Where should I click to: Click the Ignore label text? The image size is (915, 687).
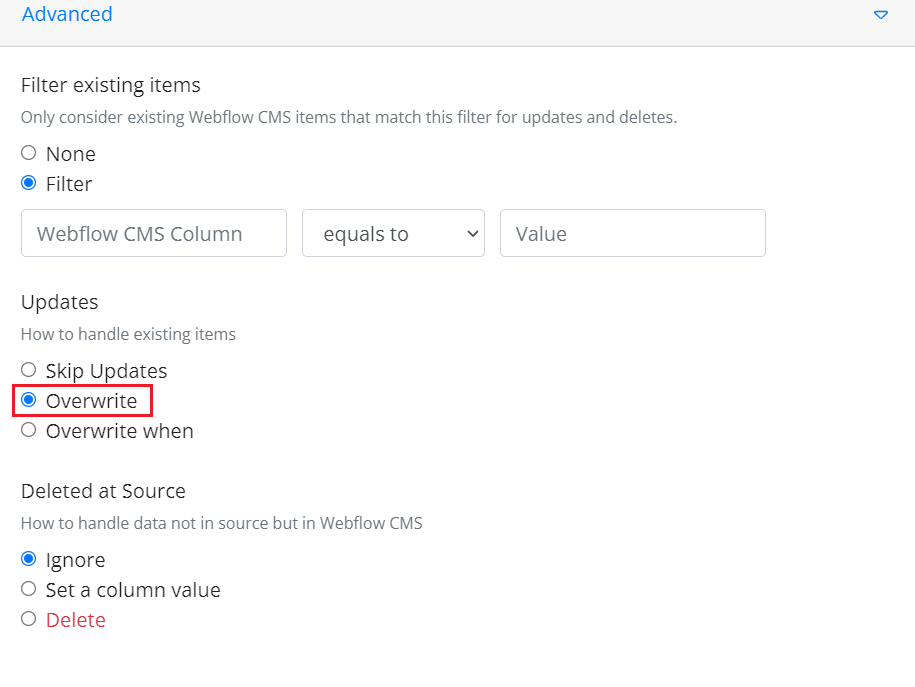[x=75, y=560]
